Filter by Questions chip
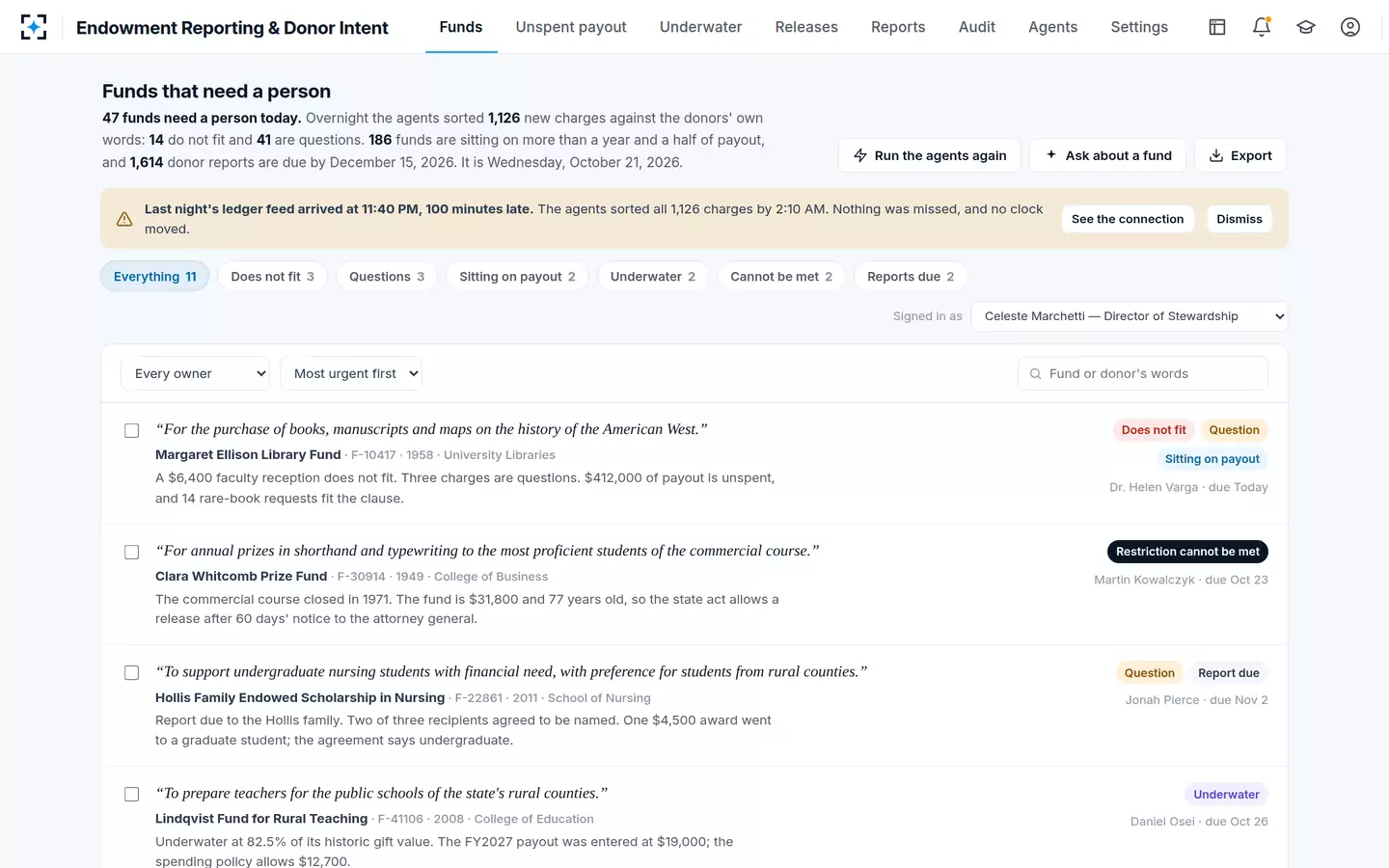This screenshot has height=868, width=1389. click(387, 277)
